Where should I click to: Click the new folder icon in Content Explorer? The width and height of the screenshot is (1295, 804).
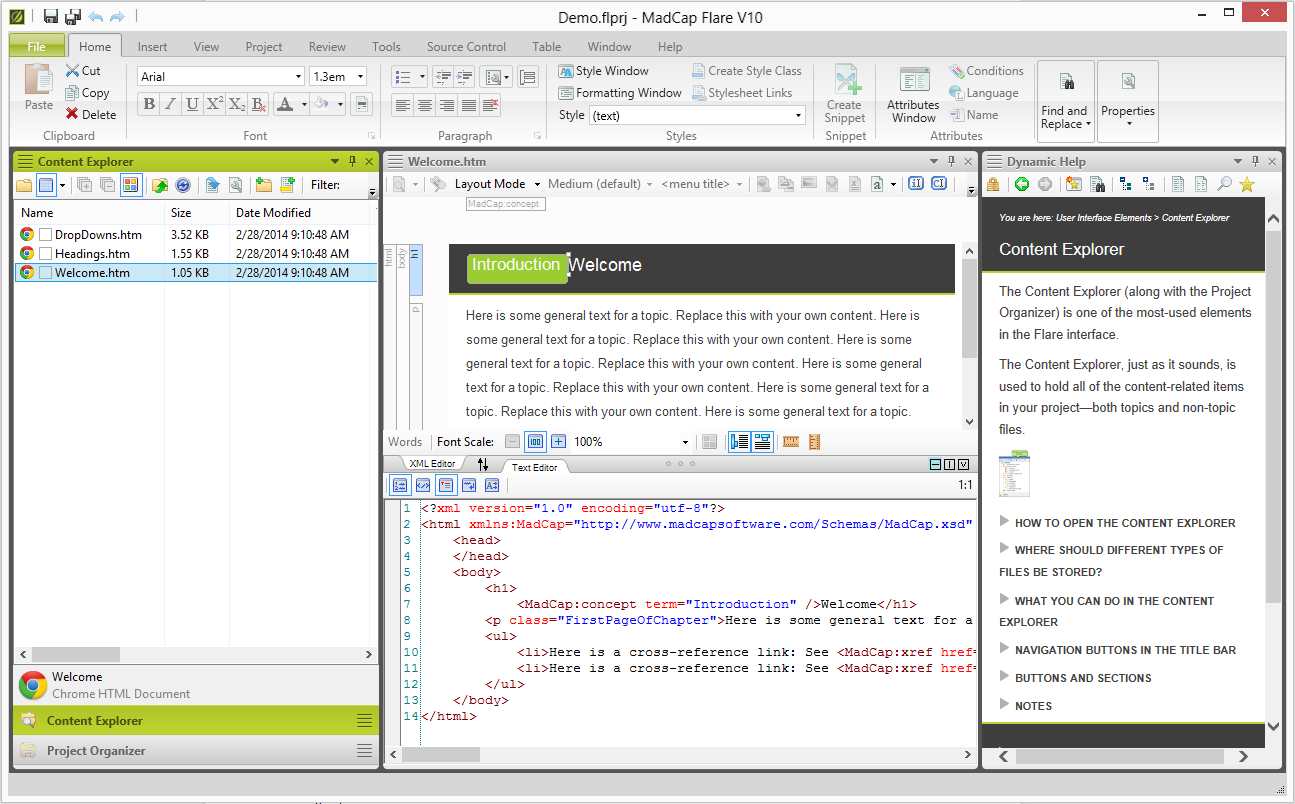263,185
